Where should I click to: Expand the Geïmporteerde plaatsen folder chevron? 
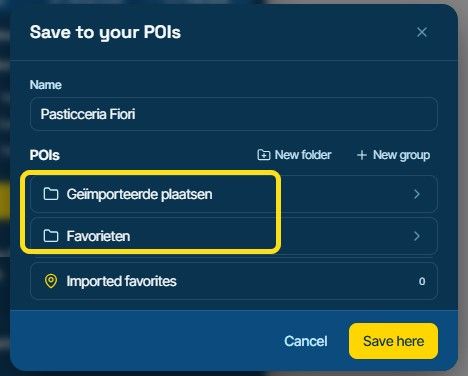tap(416, 194)
